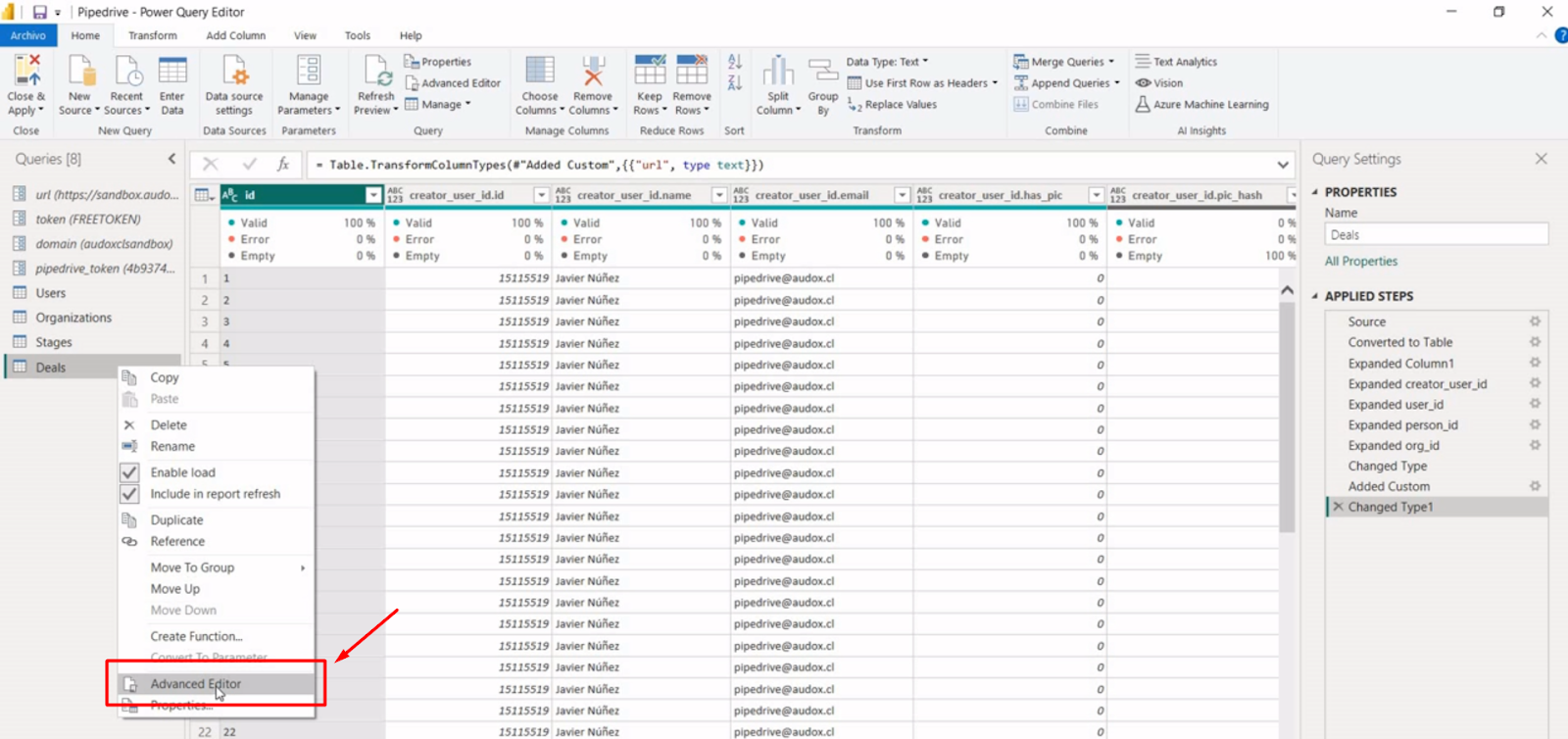Close Query Settings pane
Screen dimensions: 1568x739
pyautogui.click(x=1542, y=159)
